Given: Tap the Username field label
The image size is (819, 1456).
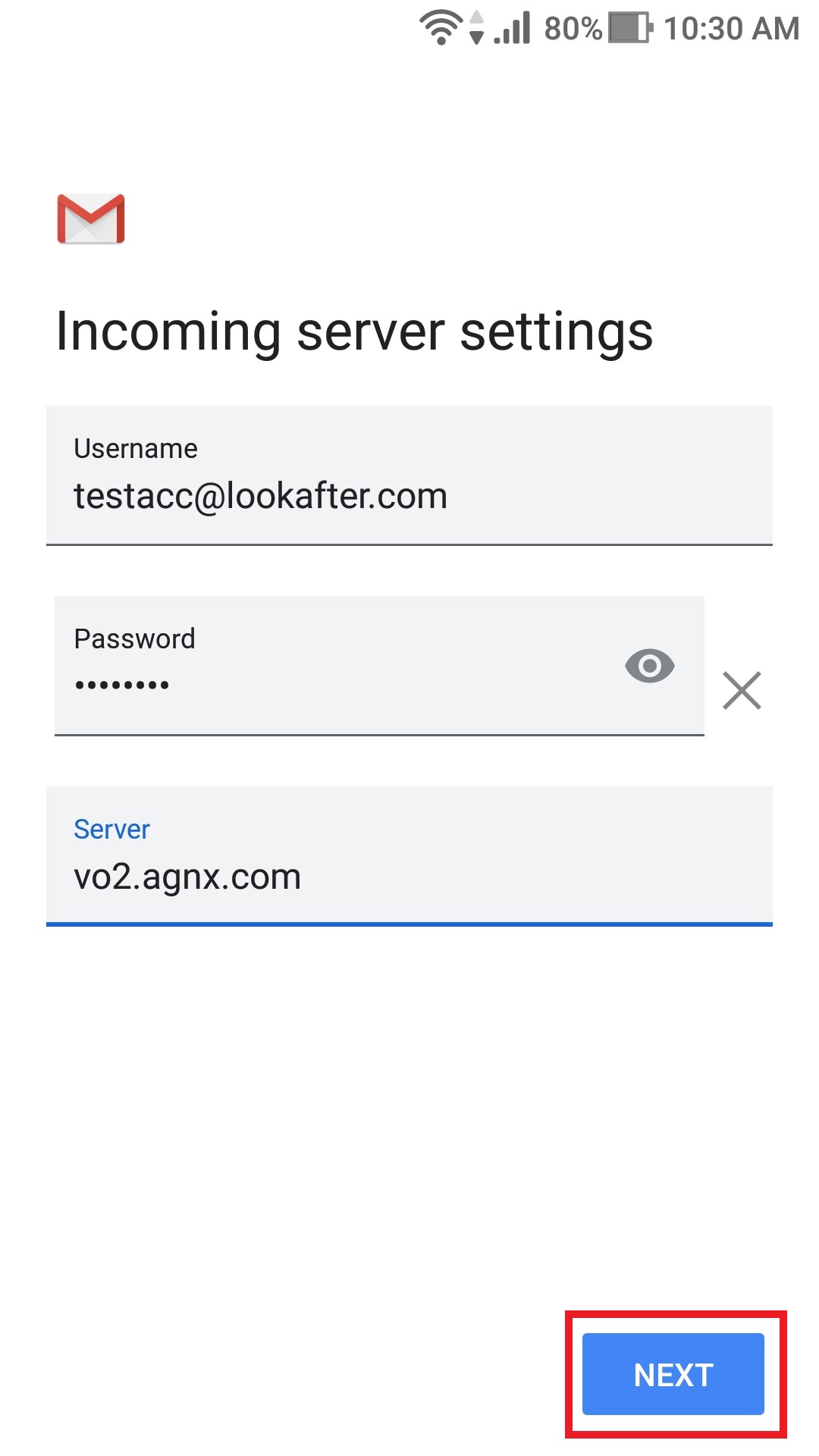Looking at the screenshot, I should pyautogui.click(x=136, y=449).
